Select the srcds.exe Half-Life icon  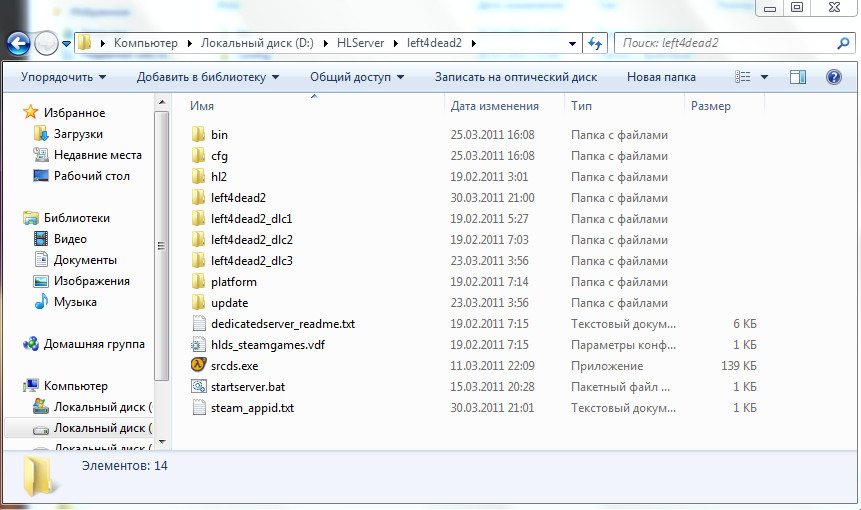tap(198, 365)
